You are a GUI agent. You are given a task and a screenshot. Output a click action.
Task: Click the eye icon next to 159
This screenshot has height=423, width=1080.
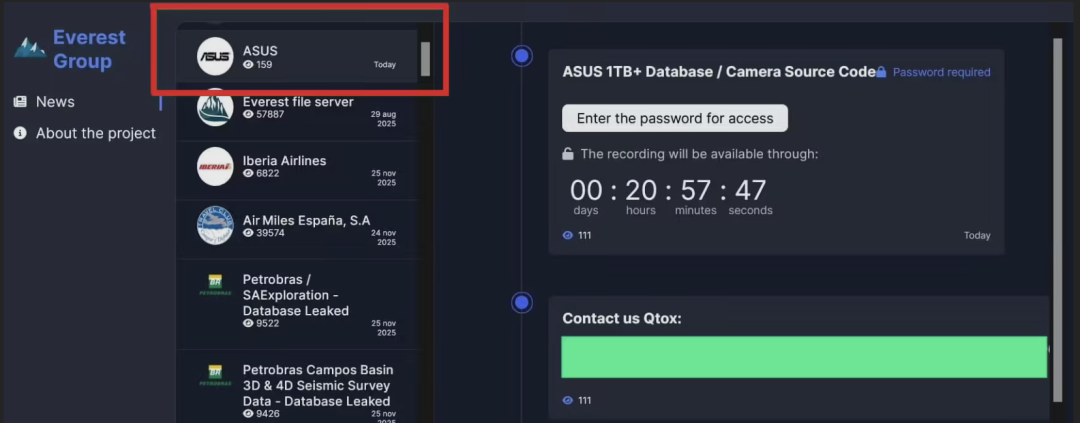(x=248, y=65)
